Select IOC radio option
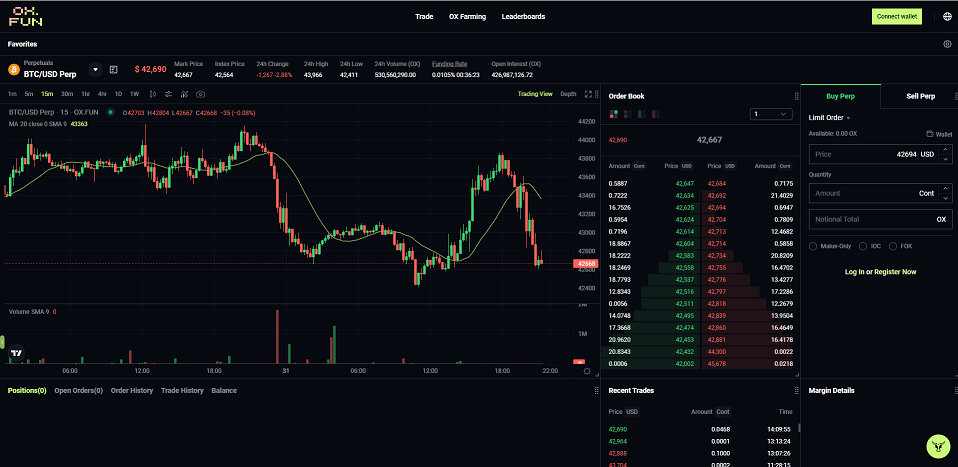 coord(863,246)
